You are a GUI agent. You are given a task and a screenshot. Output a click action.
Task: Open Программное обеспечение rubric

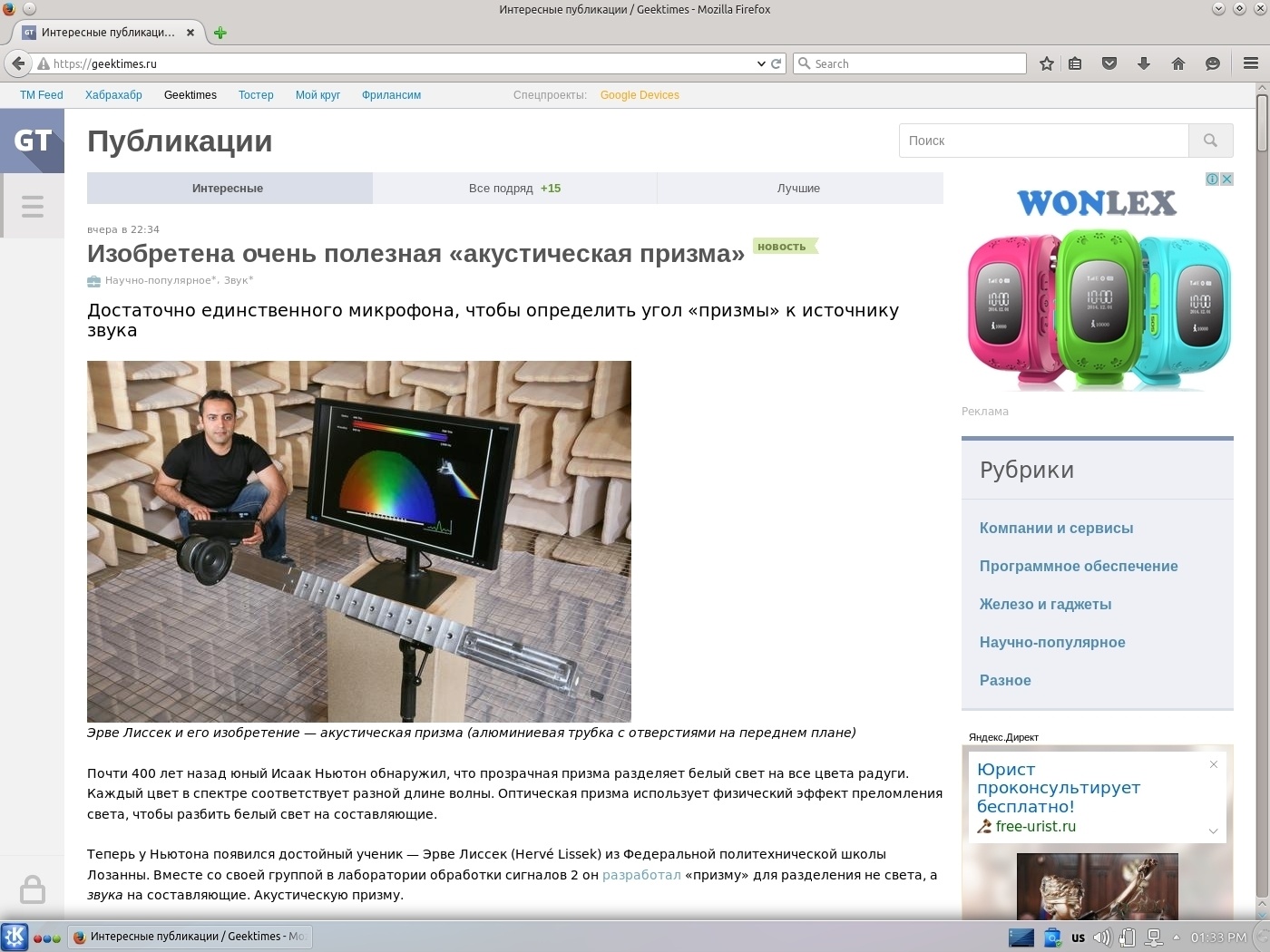[1079, 567]
